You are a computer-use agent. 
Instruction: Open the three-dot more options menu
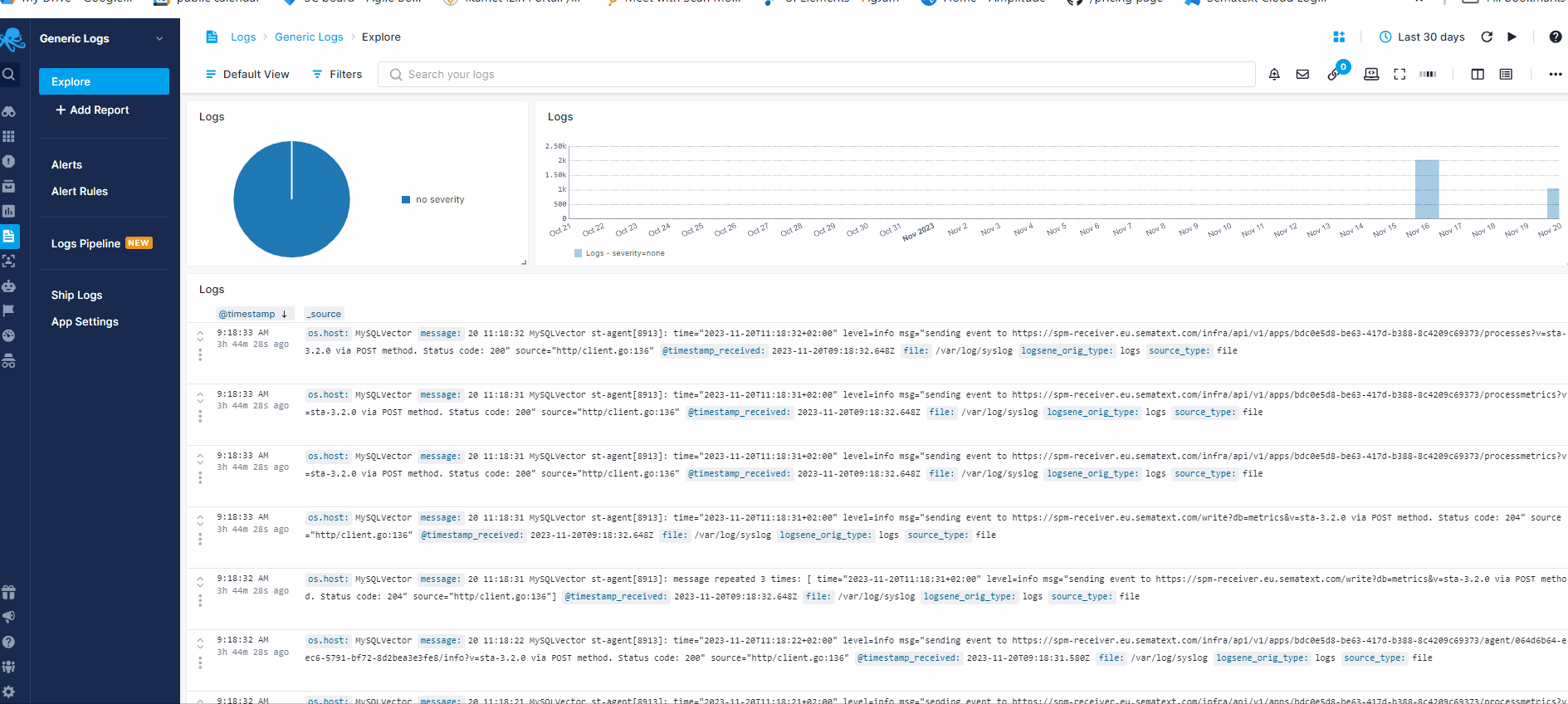pos(1556,75)
